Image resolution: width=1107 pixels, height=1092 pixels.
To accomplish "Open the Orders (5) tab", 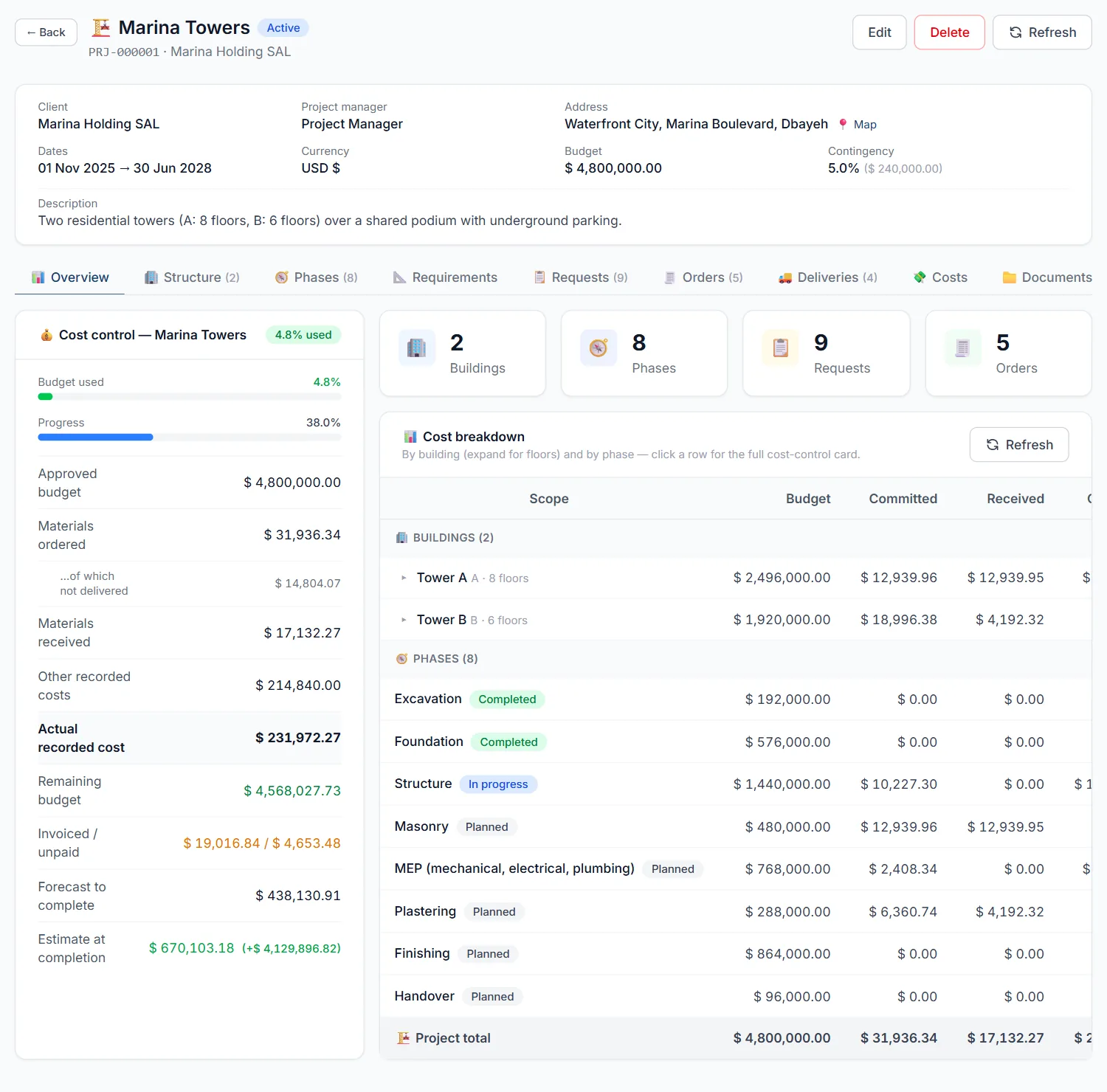I will click(x=703, y=277).
